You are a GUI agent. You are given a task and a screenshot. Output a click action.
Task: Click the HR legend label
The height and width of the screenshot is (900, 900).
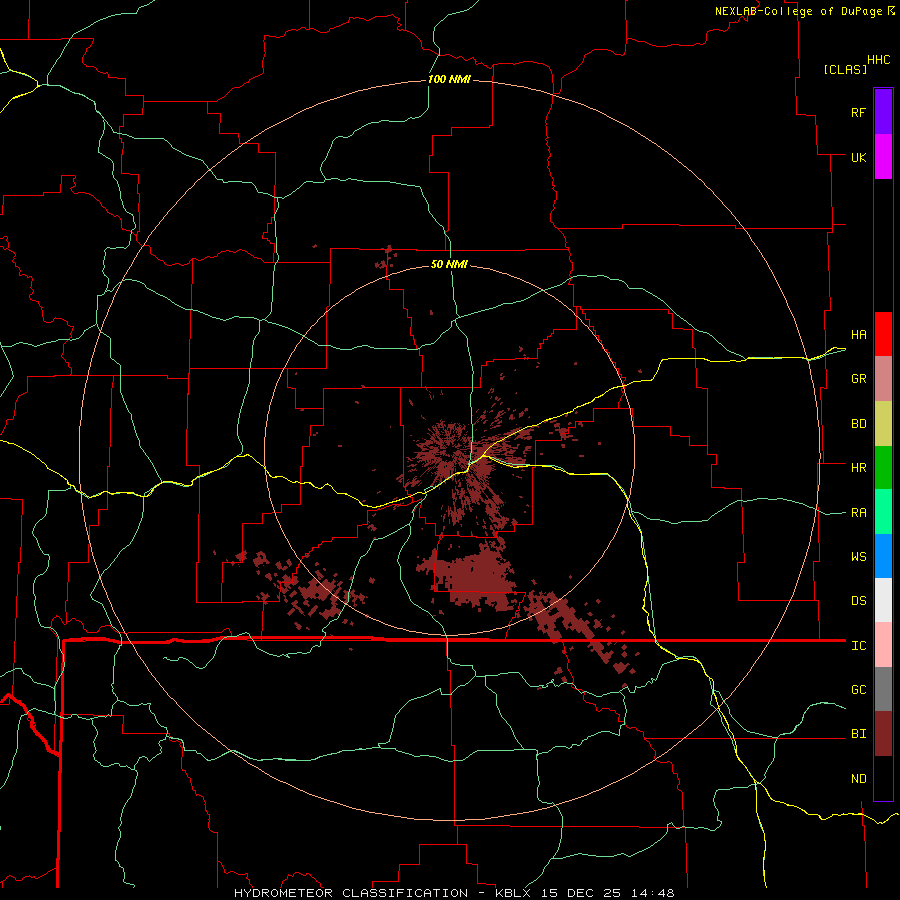tap(858, 468)
